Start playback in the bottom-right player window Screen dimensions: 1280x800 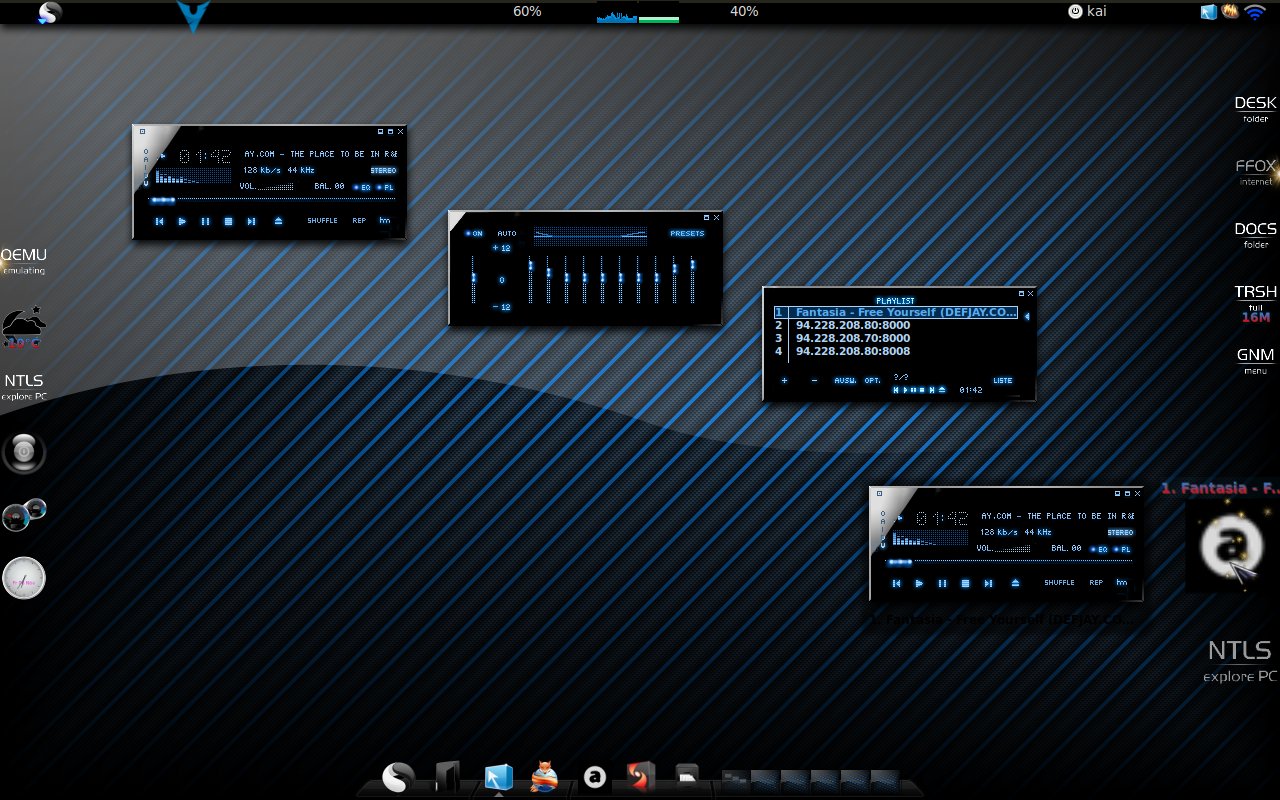(x=919, y=583)
